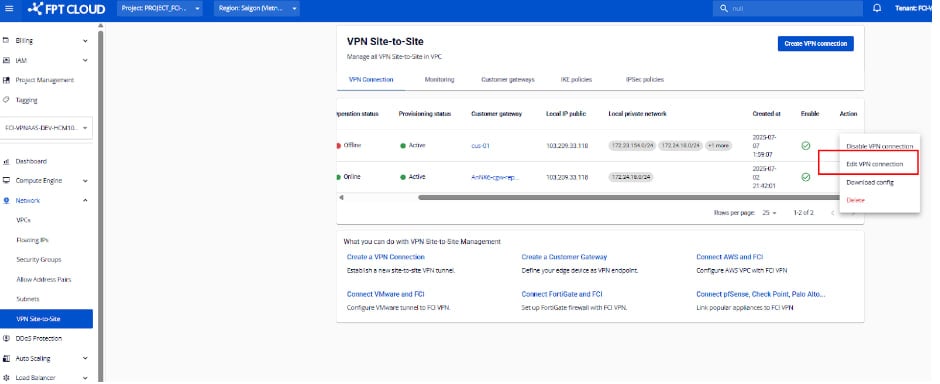The width and height of the screenshot is (940, 384).
Task: Click the Project Management icon
Action: pos(7,80)
